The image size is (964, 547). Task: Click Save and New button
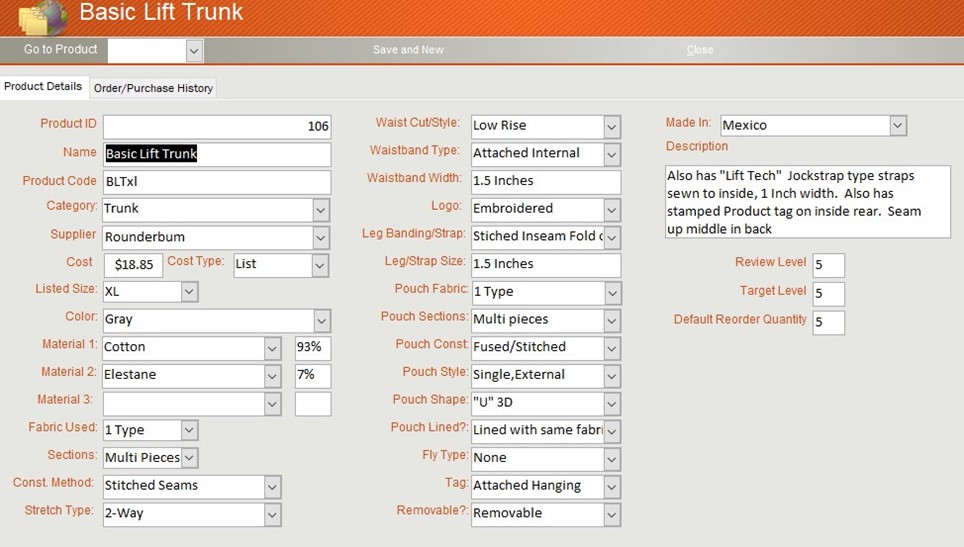click(x=408, y=50)
